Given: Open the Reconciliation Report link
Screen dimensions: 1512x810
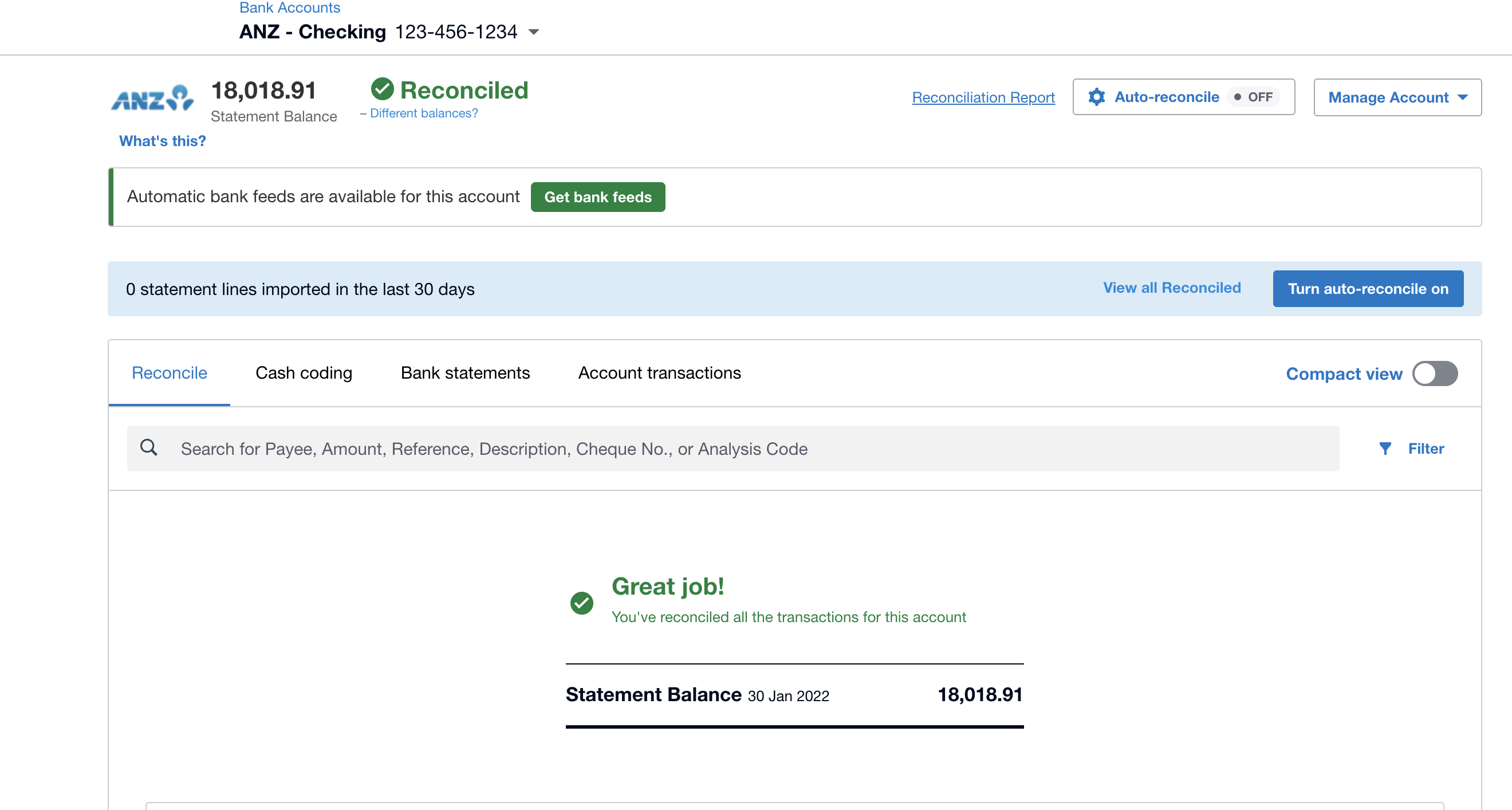Looking at the screenshot, I should tap(983, 97).
